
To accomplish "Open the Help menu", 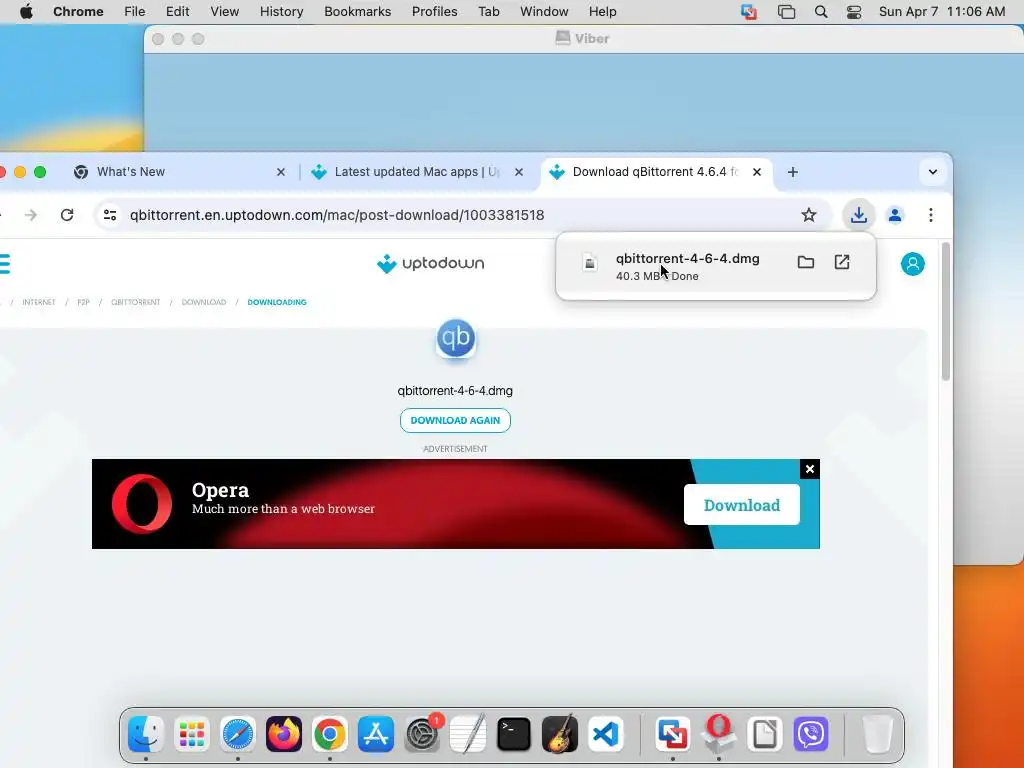I will 602,12.
